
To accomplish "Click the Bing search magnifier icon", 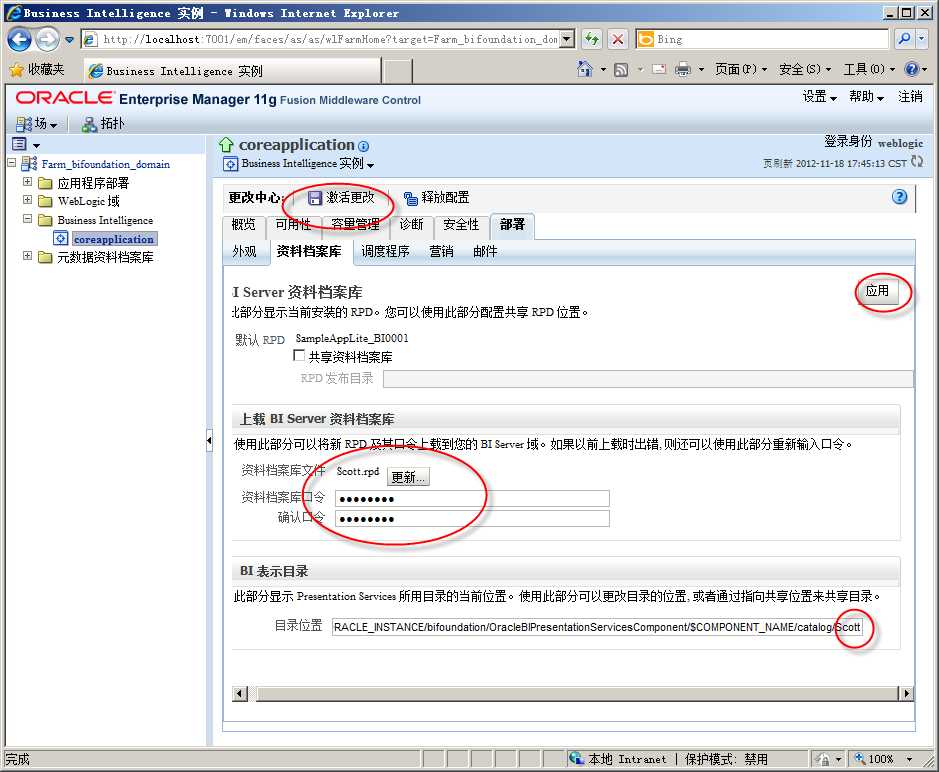I will tap(904, 39).
